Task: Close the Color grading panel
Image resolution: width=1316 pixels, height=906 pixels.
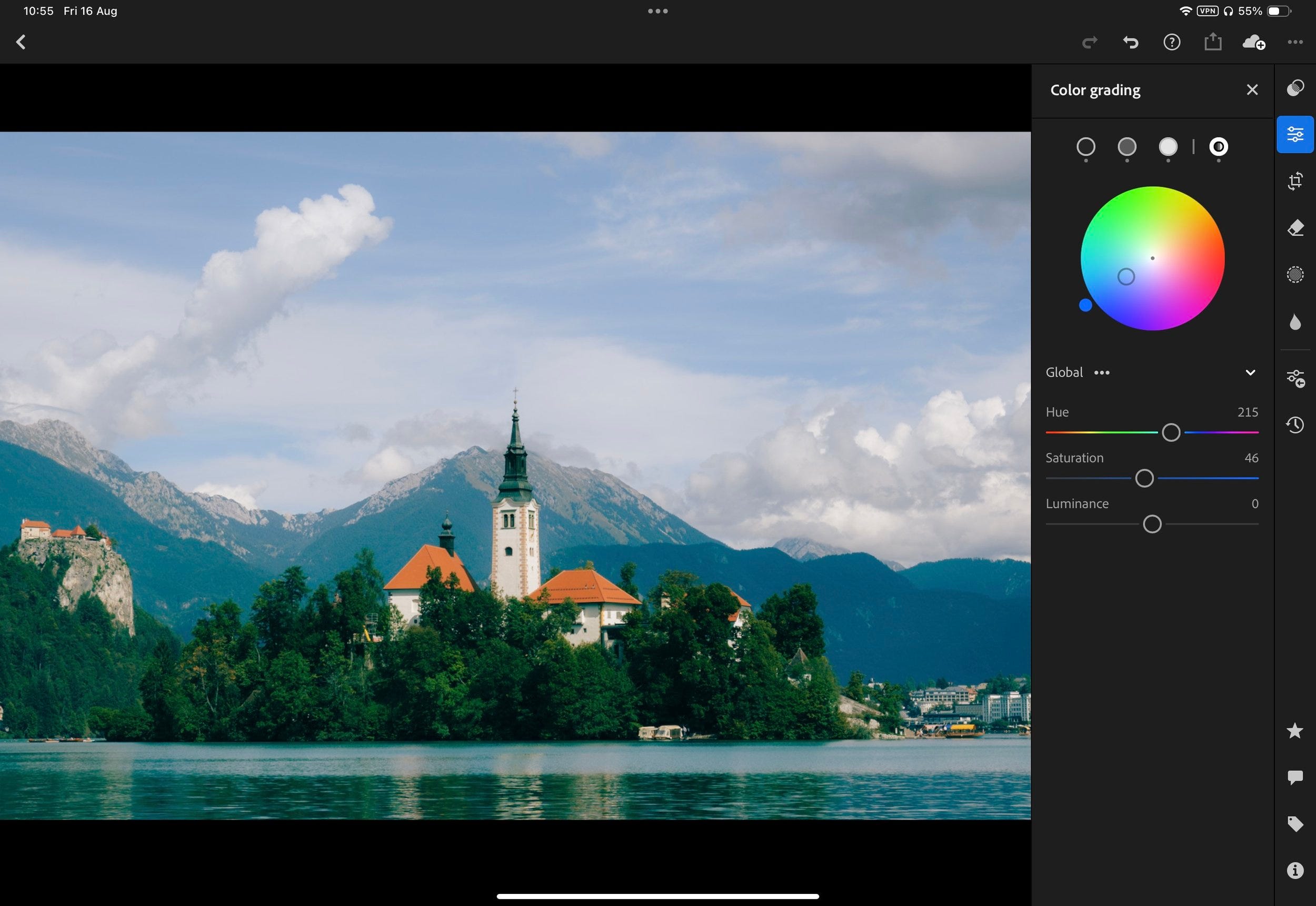Action: (1252, 89)
